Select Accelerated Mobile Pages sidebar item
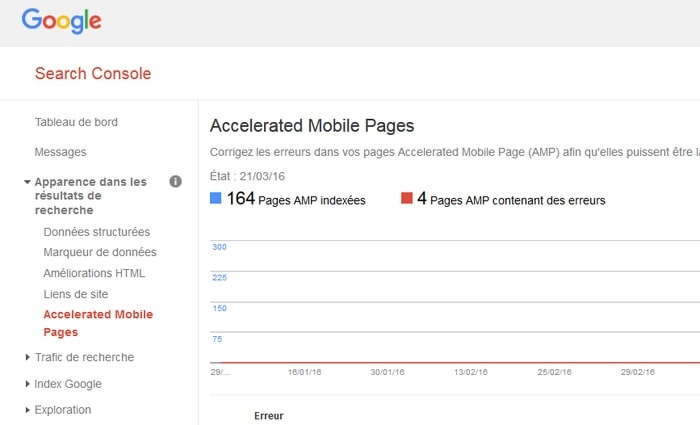The height and width of the screenshot is (425, 700). [98, 323]
